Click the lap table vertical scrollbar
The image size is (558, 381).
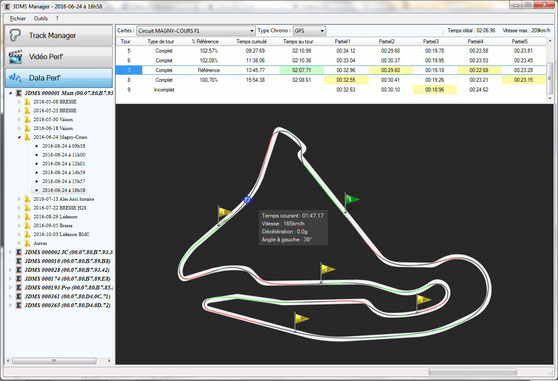tap(549, 71)
